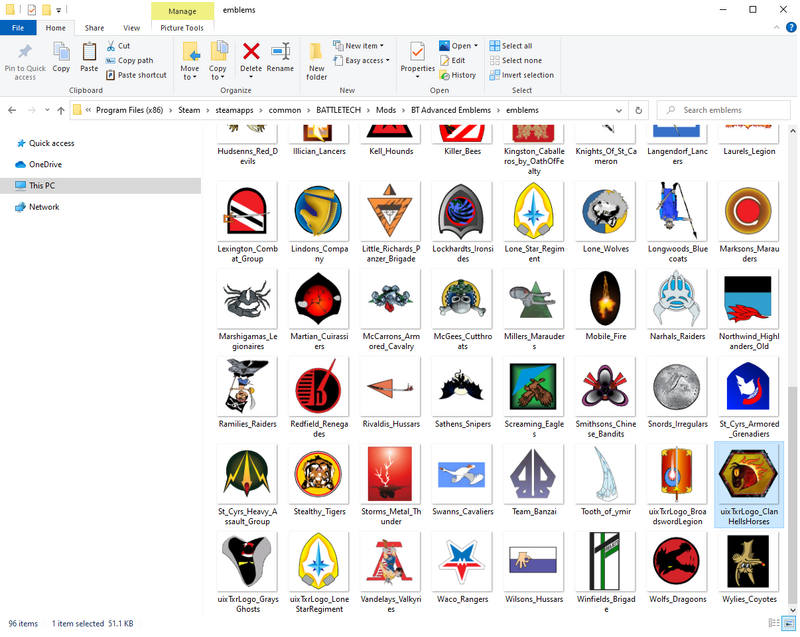Navigate to Steam breadcrumb segment

189,110
